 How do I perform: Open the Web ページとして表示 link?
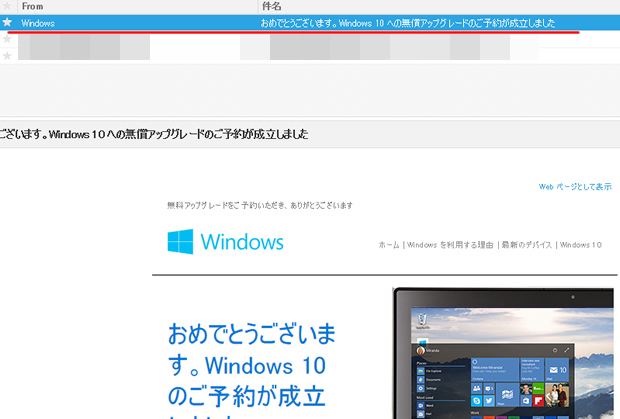575,187
